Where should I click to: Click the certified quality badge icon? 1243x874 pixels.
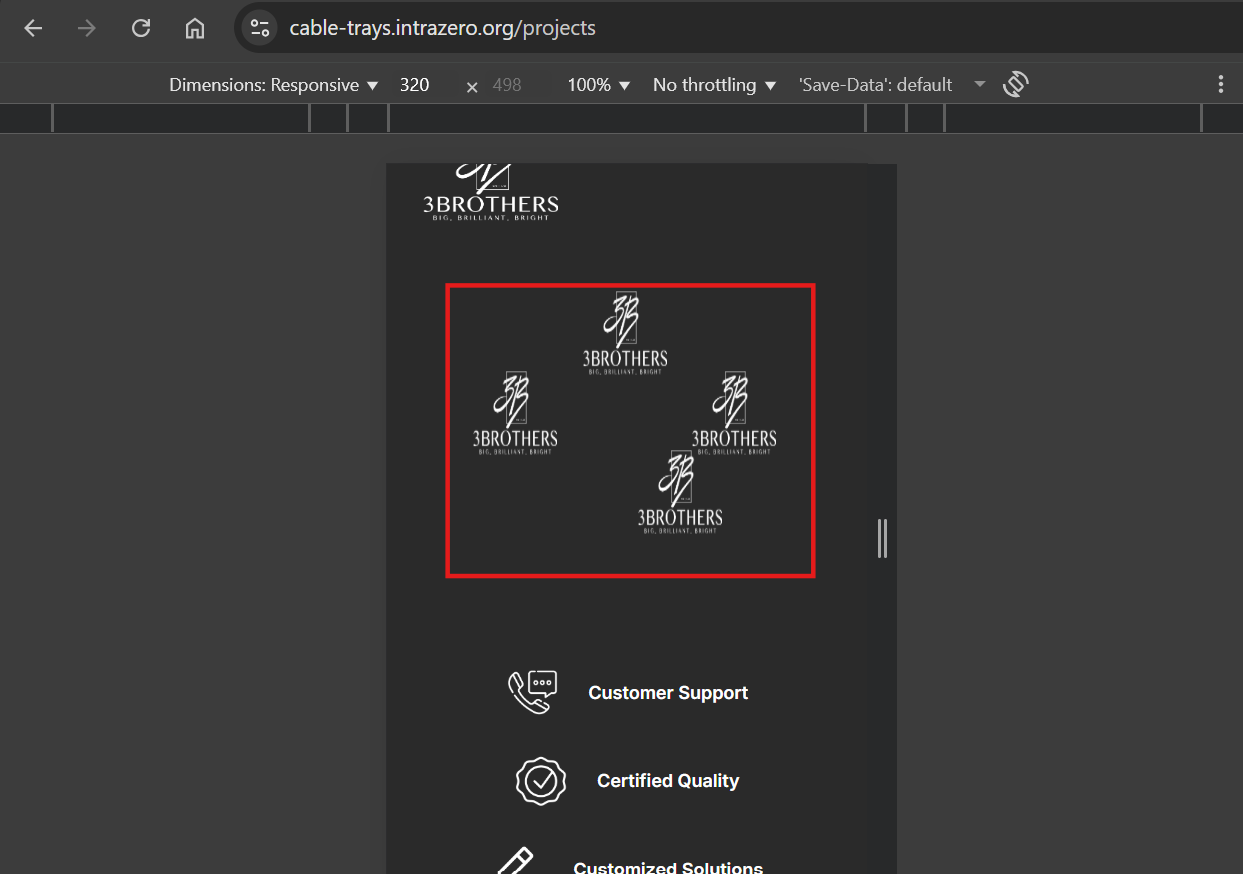pos(541,781)
